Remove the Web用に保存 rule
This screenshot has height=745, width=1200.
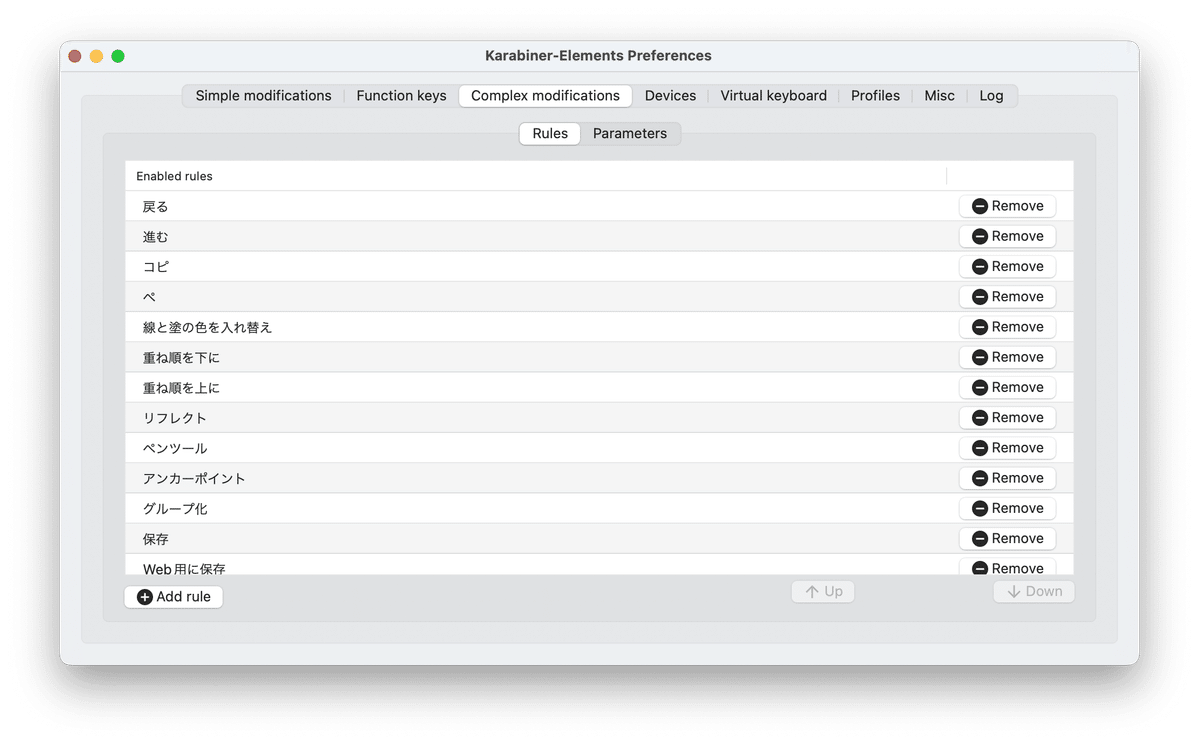pos(1007,567)
